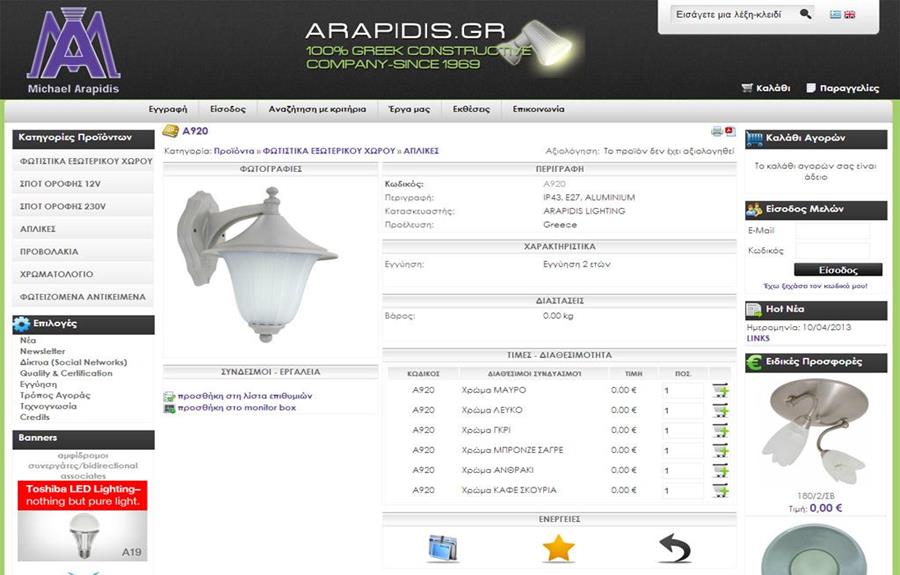
Task: Switch language with the UK flag
Action: (x=849, y=14)
